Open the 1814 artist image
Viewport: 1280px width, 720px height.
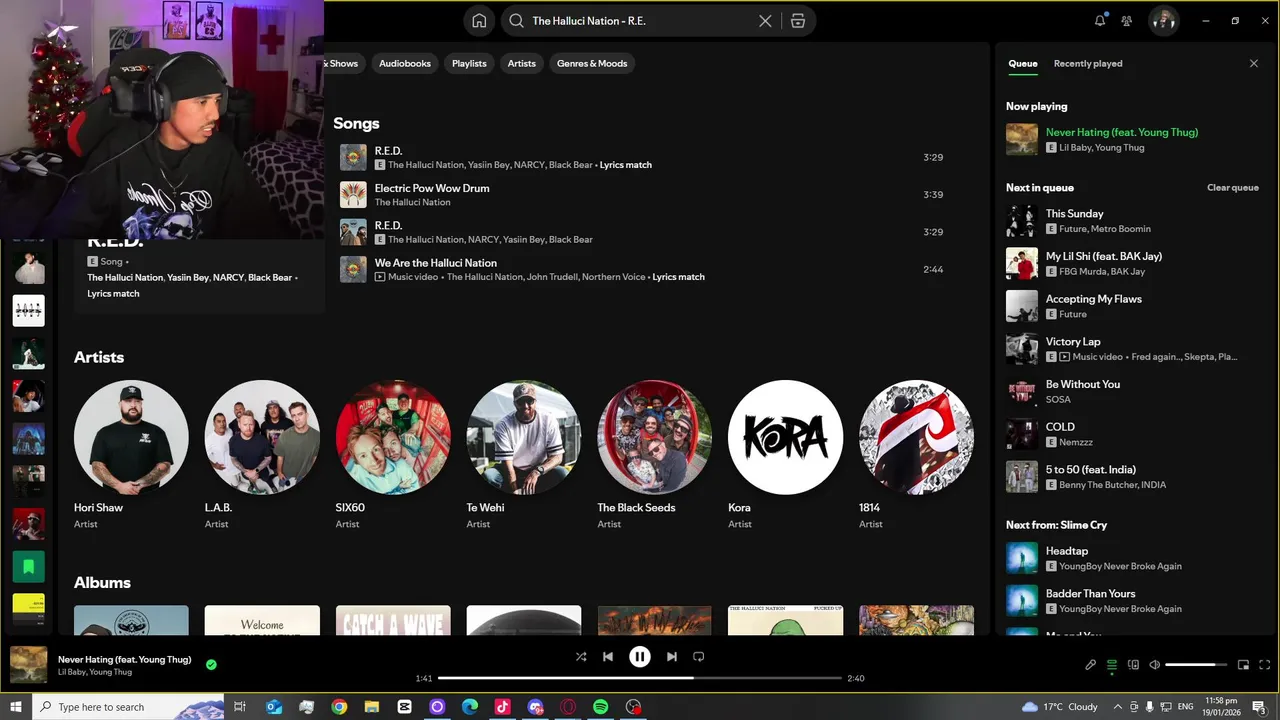coord(916,437)
